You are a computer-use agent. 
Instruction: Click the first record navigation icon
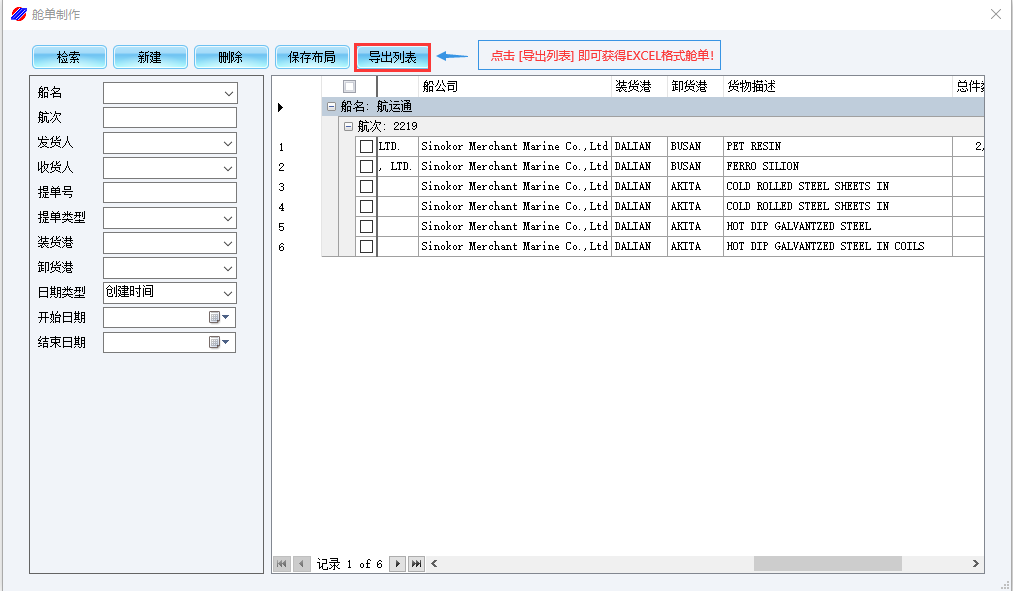[281, 564]
